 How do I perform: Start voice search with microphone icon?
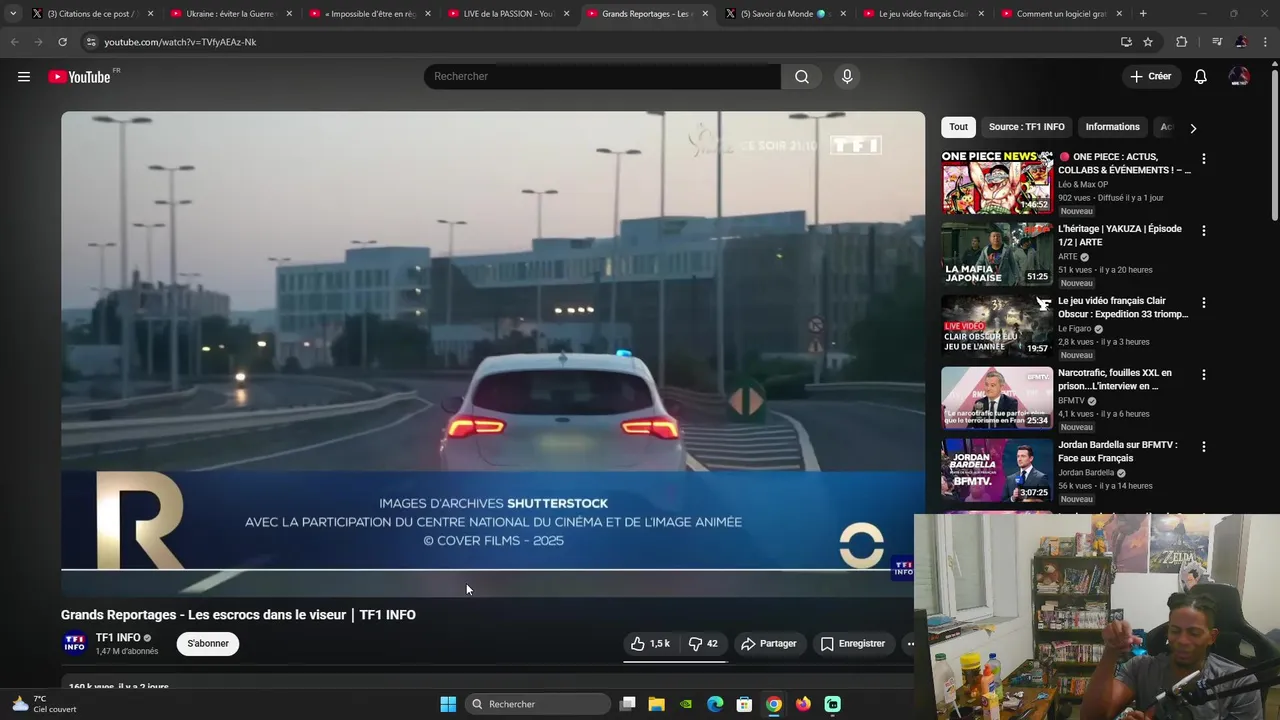[847, 77]
